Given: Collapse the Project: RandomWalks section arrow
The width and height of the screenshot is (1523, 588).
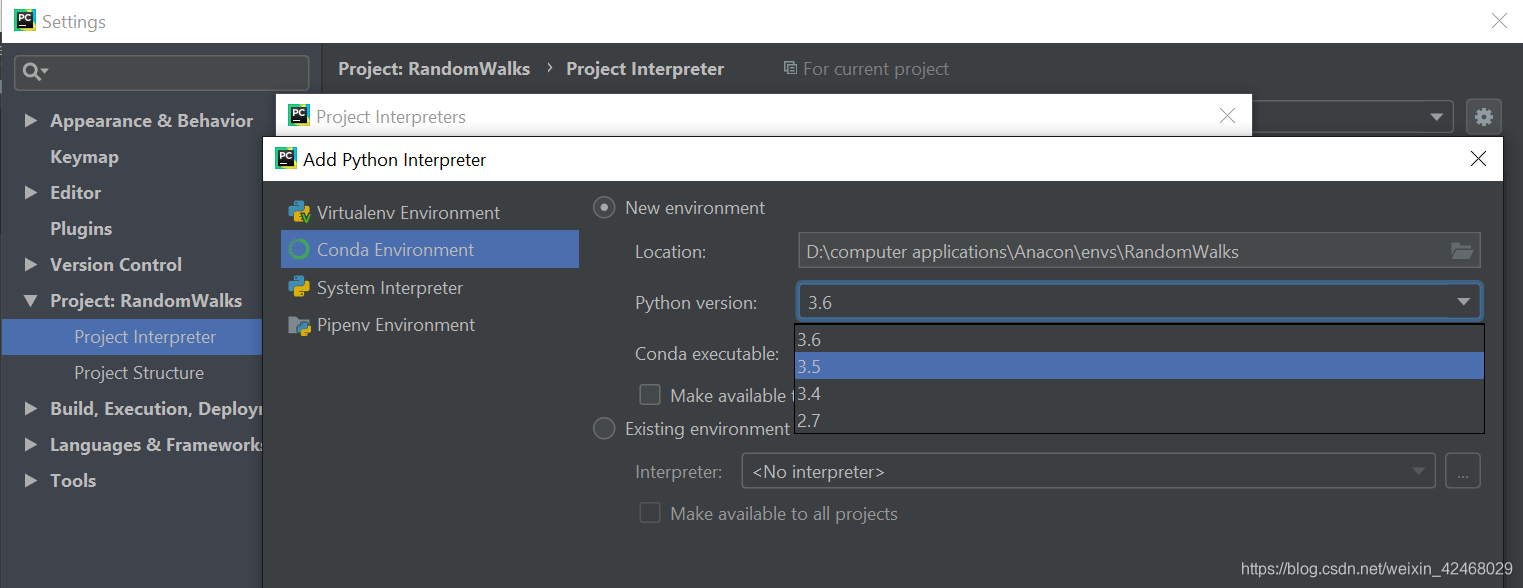Looking at the screenshot, I should coord(31,301).
